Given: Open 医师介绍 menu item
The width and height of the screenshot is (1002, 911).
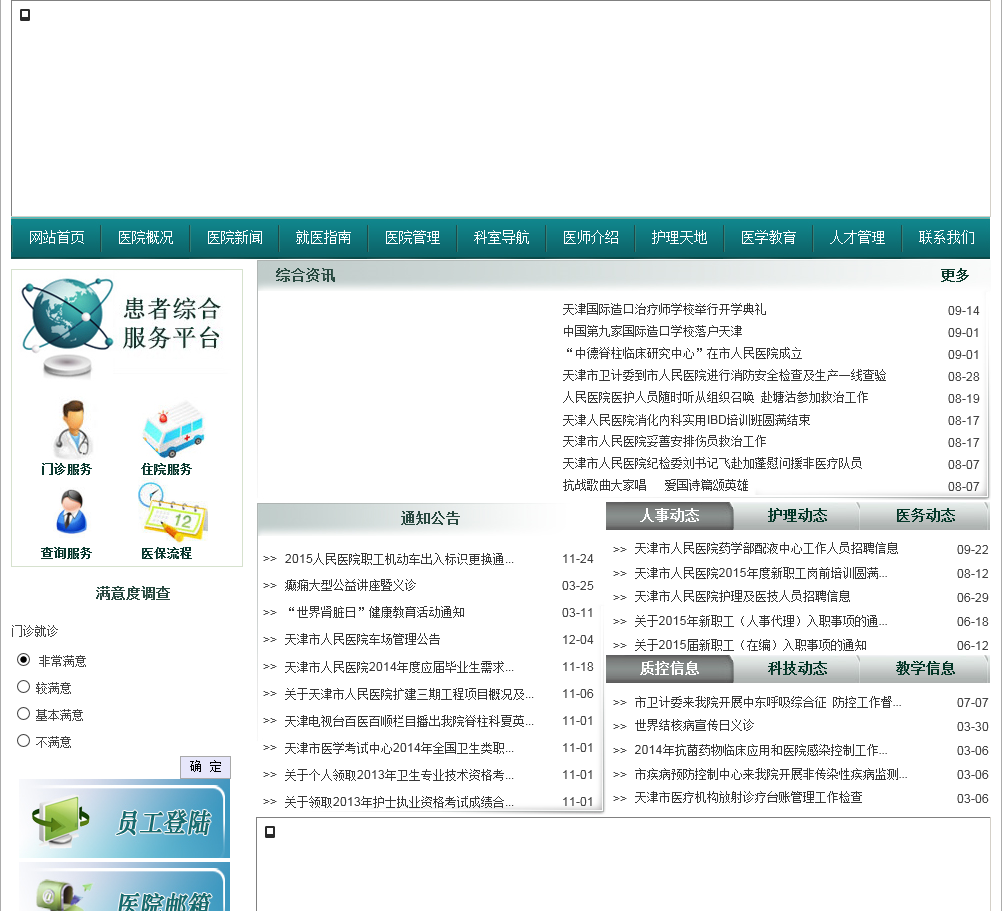Looking at the screenshot, I should pyautogui.click(x=590, y=238).
